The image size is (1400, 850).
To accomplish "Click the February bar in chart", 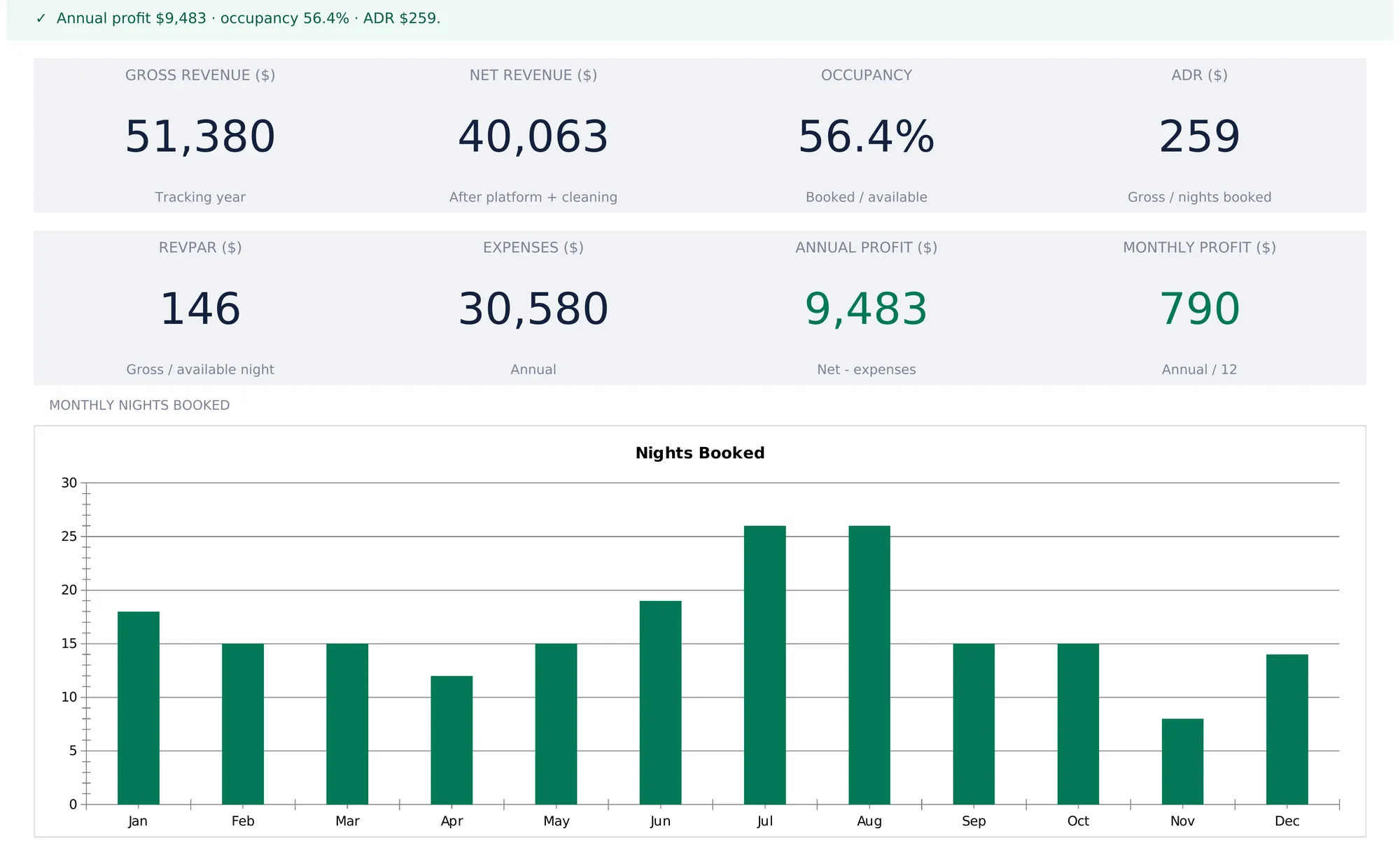I will coord(243,724).
